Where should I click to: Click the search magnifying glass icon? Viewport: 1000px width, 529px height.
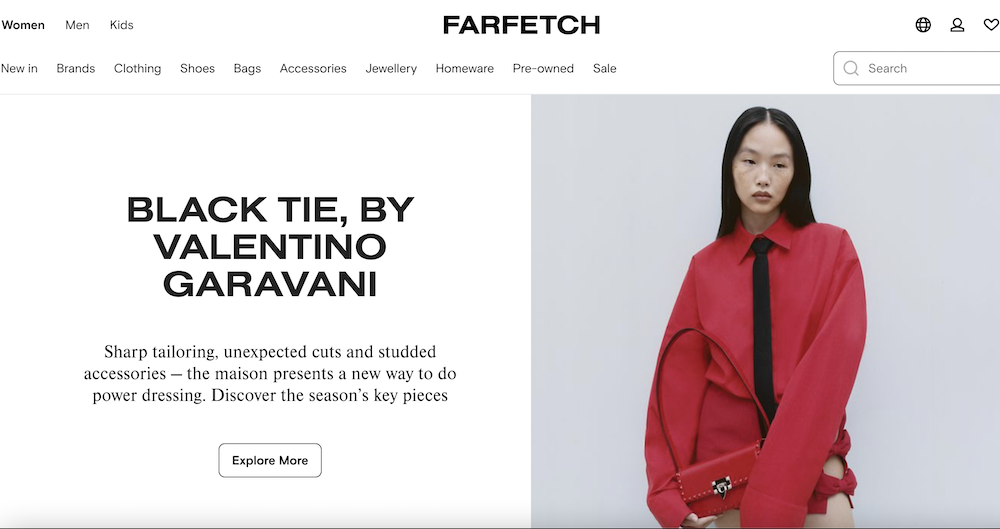click(x=851, y=68)
